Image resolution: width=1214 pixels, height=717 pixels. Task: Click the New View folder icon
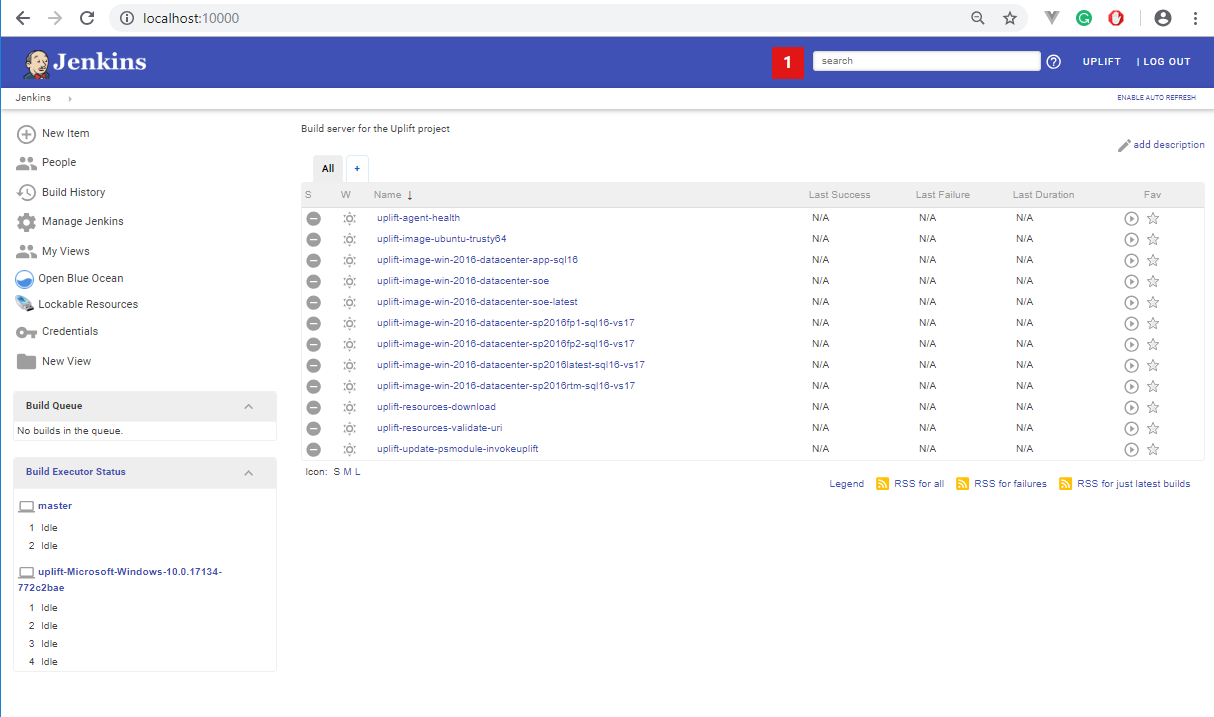pos(27,361)
